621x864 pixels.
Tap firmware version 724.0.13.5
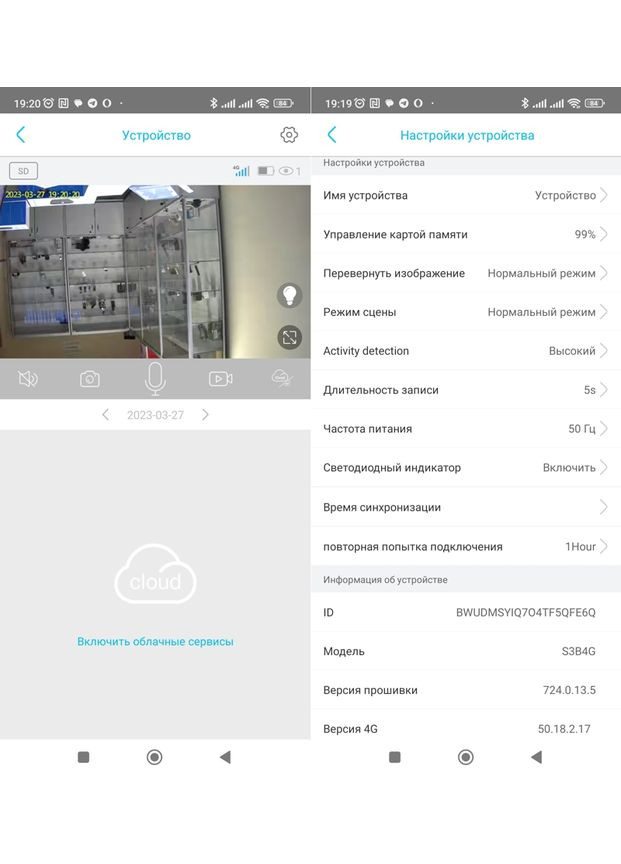point(569,690)
